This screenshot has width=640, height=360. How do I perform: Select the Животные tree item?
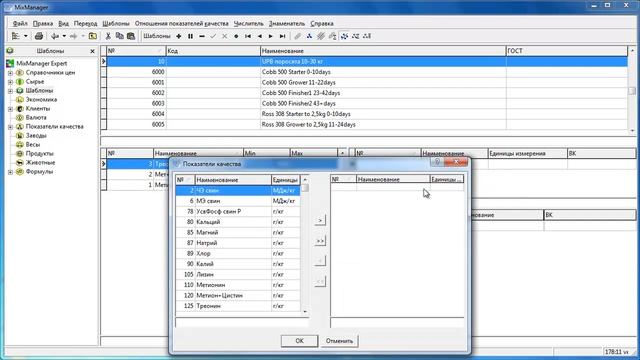click(x=40, y=162)
